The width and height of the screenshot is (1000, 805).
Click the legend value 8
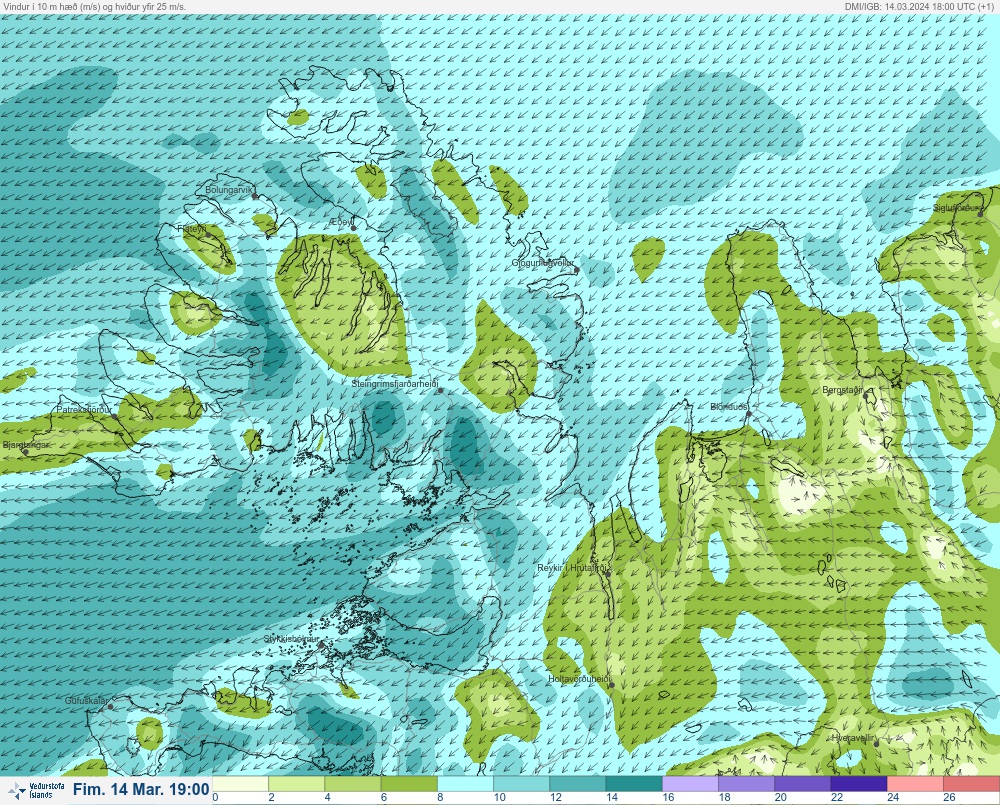(441, 797)
